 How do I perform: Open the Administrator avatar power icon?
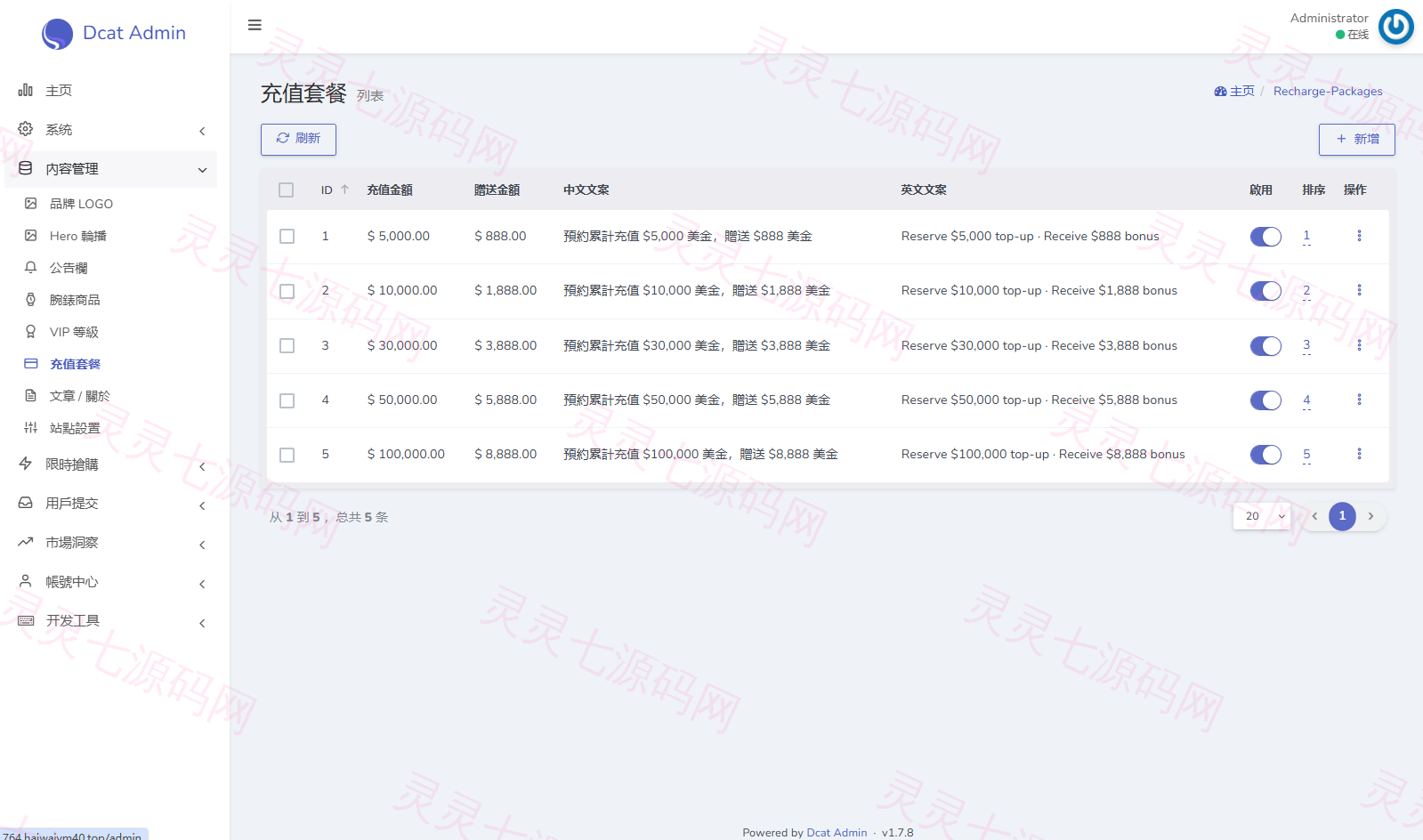point(1395,27)
